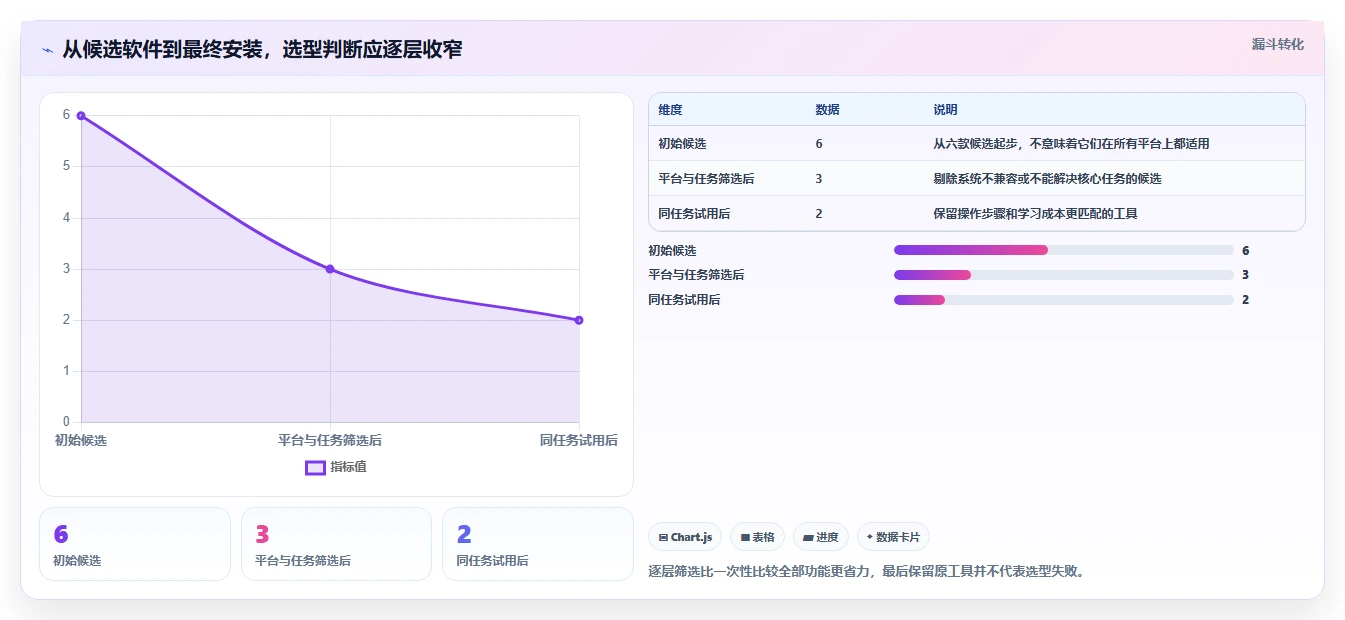Click the x-axis label 初始候选
Screen dimensions: 1345x620
81,440
